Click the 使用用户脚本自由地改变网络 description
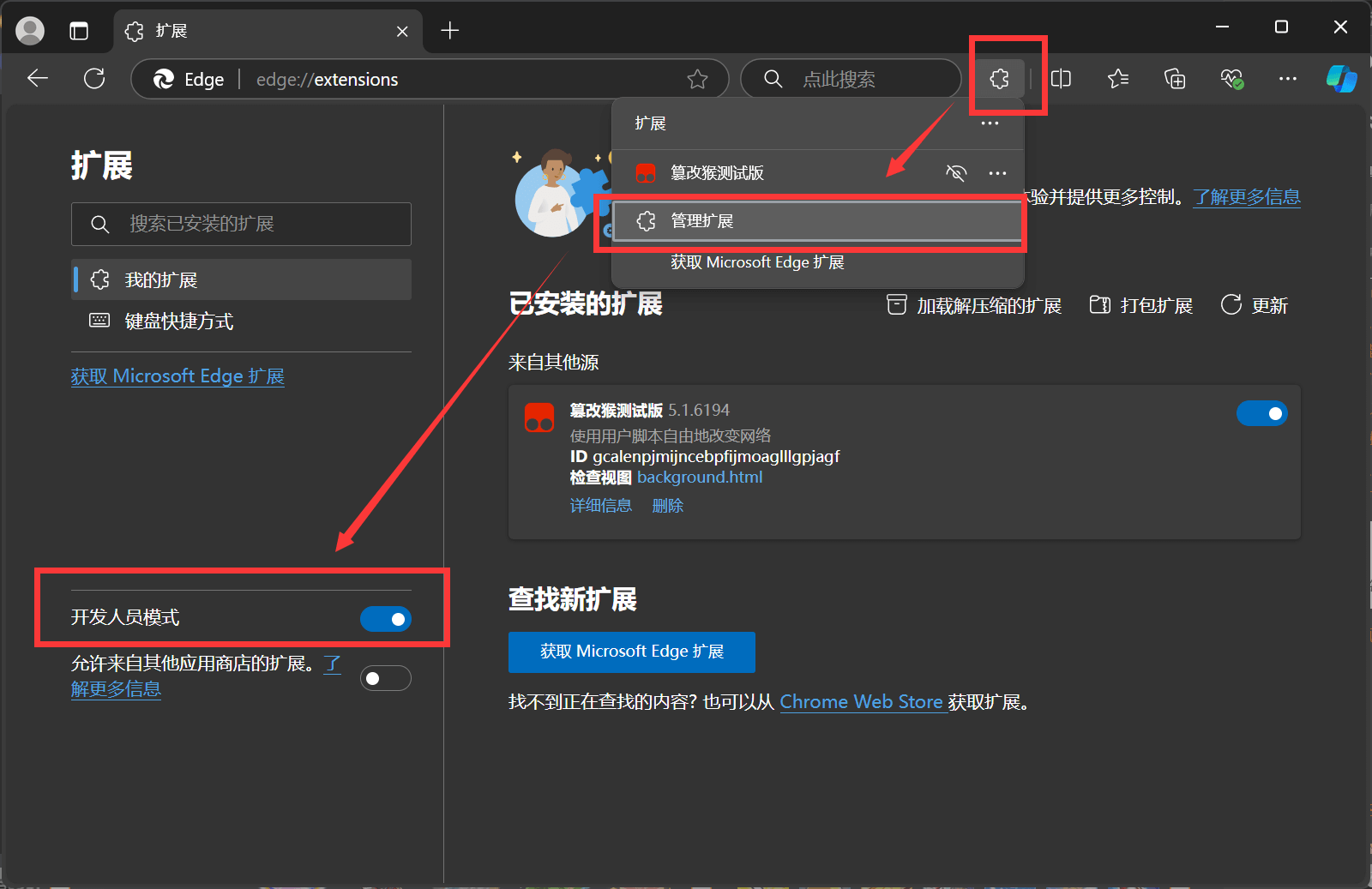Viewport: 1372px width, 889px height. coord(671,435)
